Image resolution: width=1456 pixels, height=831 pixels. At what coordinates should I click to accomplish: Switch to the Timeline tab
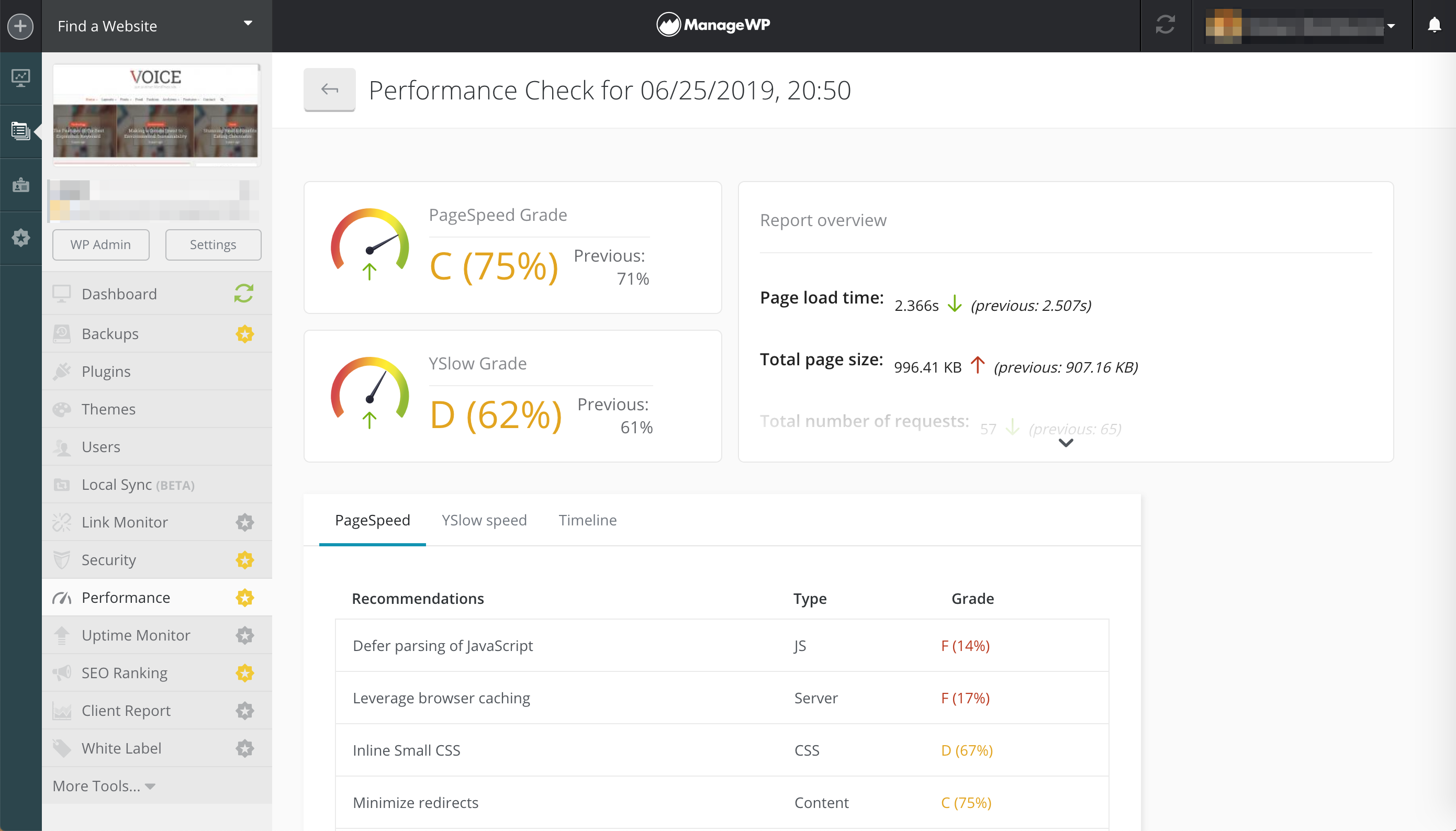tap(588, 520)
